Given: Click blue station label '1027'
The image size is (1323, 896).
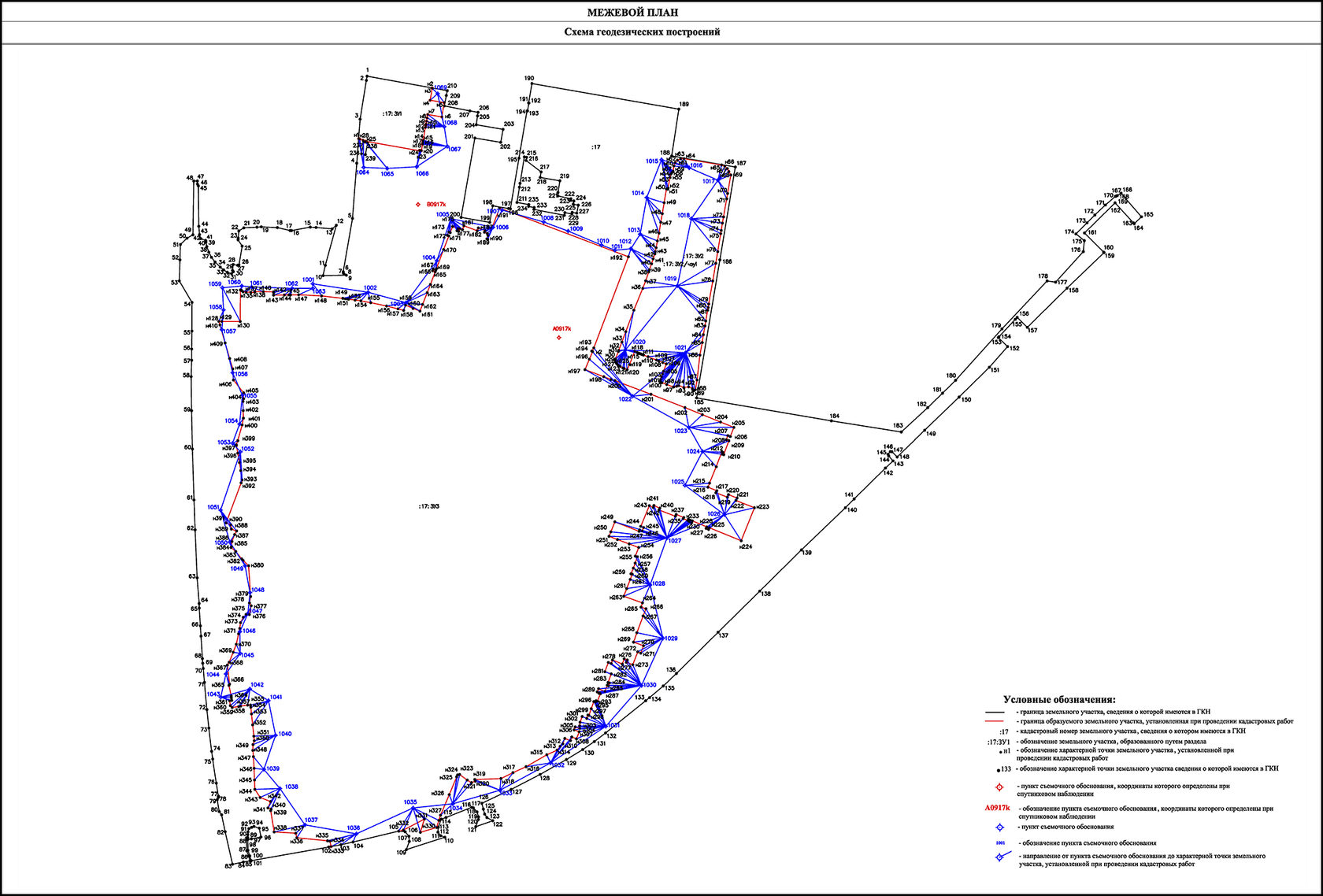Looking at the screenshot, I should click(x=675, y=541).
